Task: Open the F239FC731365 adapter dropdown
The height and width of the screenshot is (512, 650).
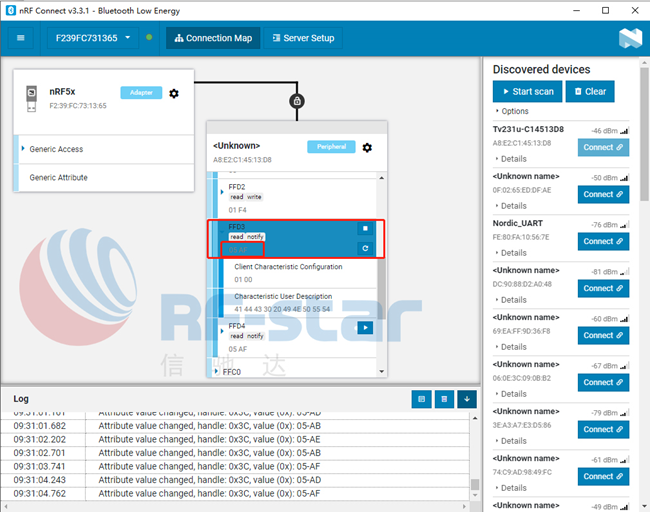Action: (x=93, y=38)
